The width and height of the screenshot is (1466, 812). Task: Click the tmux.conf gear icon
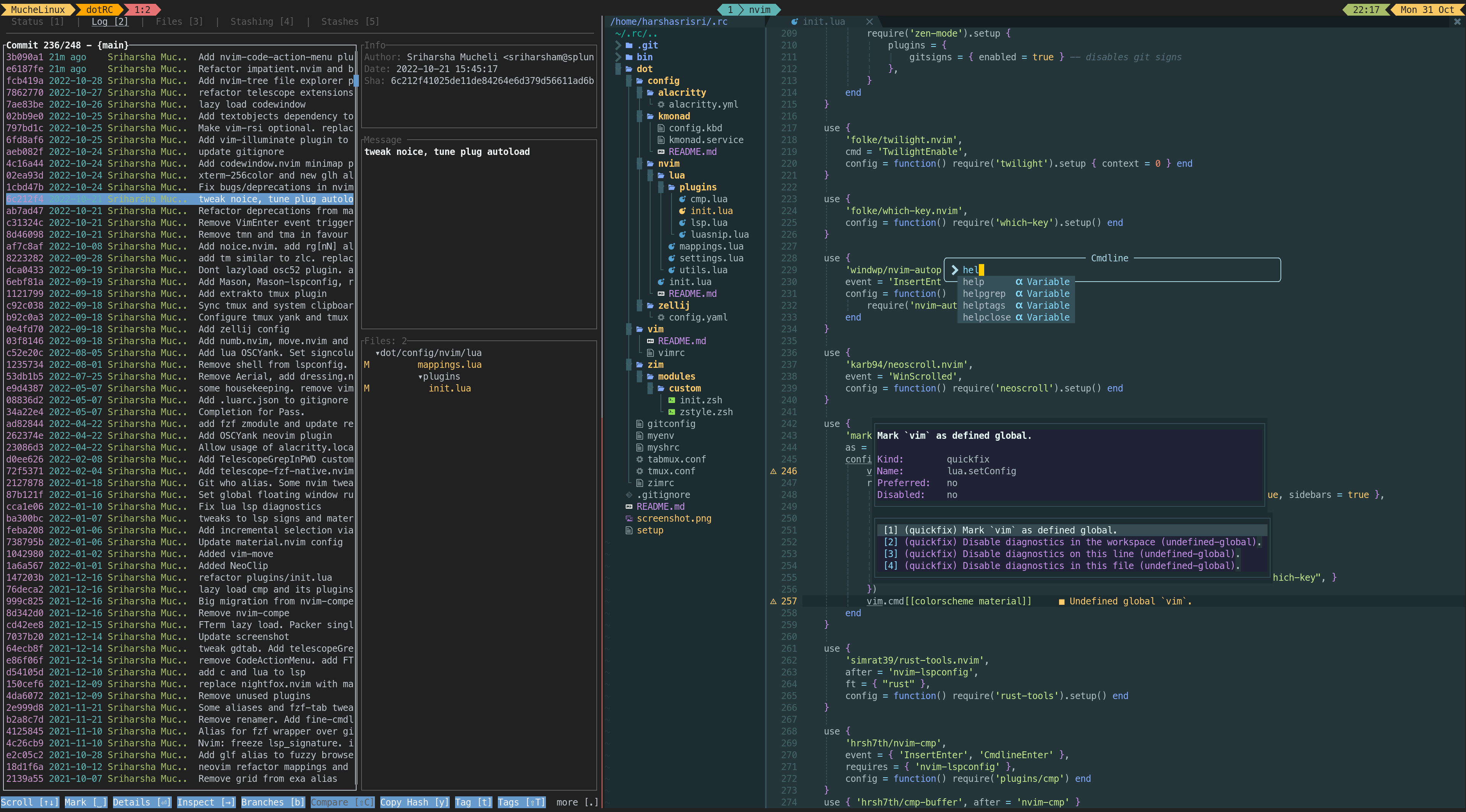pos(640,471)
